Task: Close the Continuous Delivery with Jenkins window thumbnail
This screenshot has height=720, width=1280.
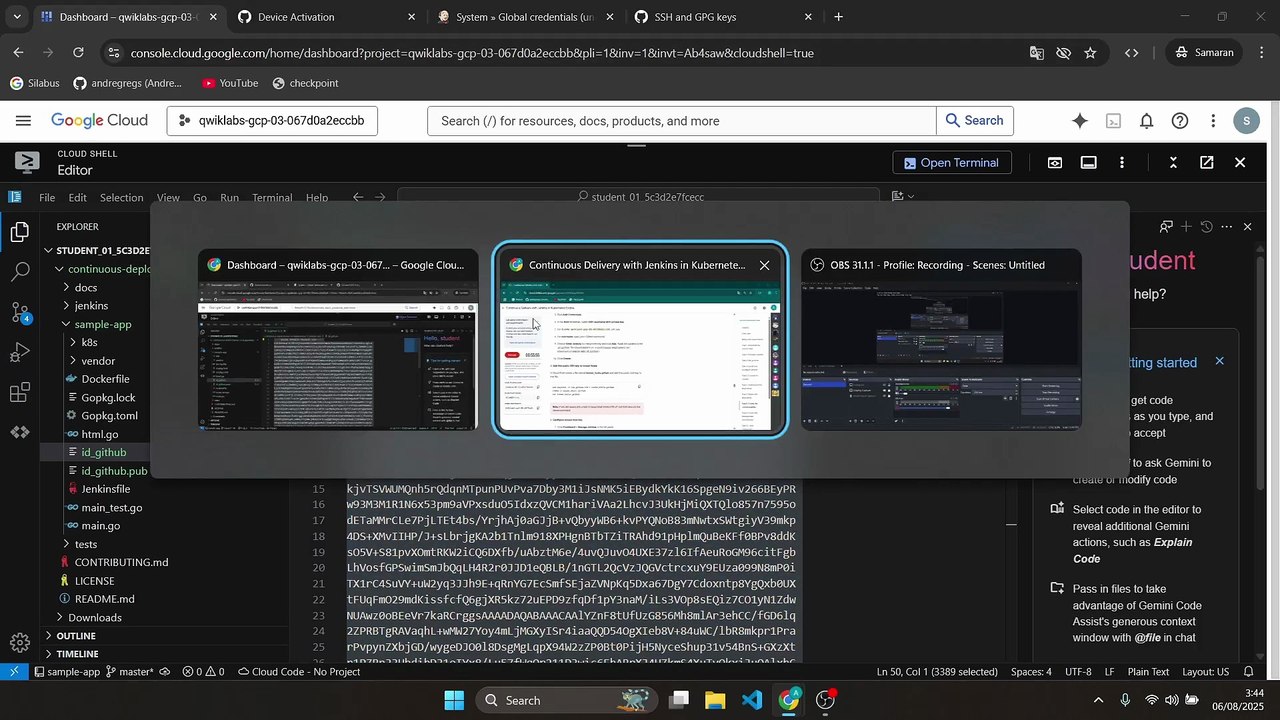Action: coord(765,265)
